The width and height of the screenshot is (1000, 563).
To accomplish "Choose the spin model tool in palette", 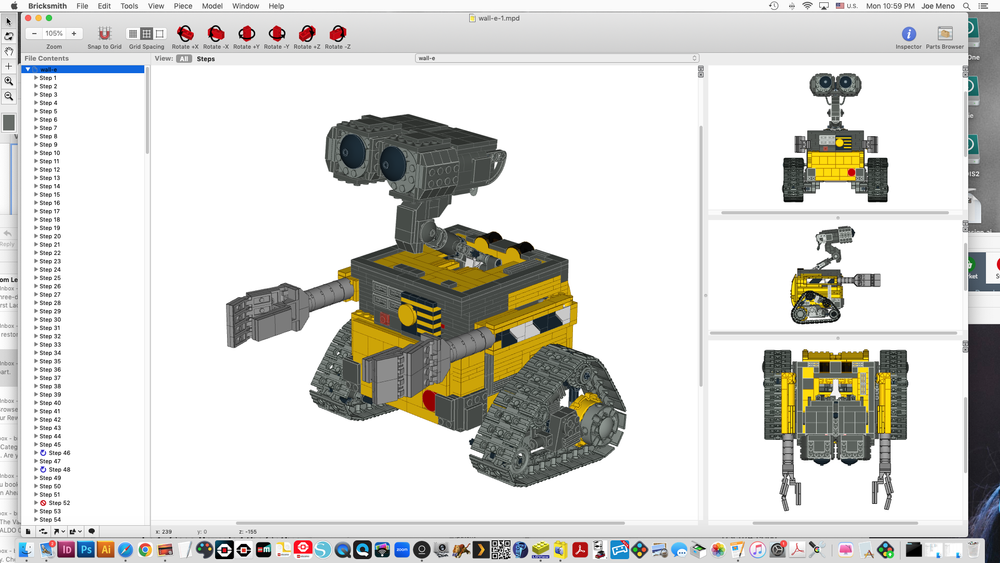I will point(8,36).
